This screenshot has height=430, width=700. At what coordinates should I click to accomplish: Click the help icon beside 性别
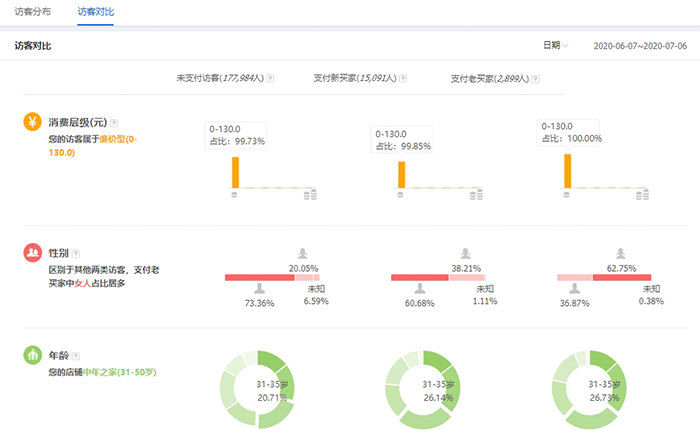(x=76, y=254)
